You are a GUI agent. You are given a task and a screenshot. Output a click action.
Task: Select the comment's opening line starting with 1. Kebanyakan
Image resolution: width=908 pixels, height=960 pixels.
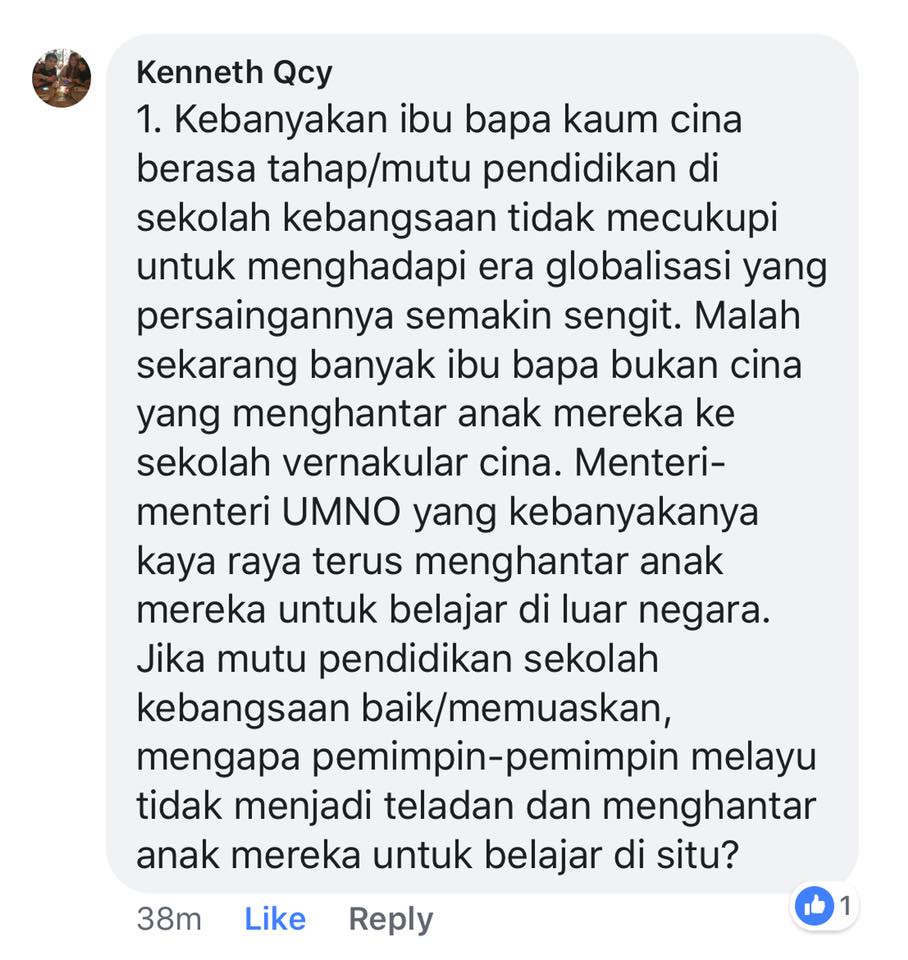click(x=439, y=119)
